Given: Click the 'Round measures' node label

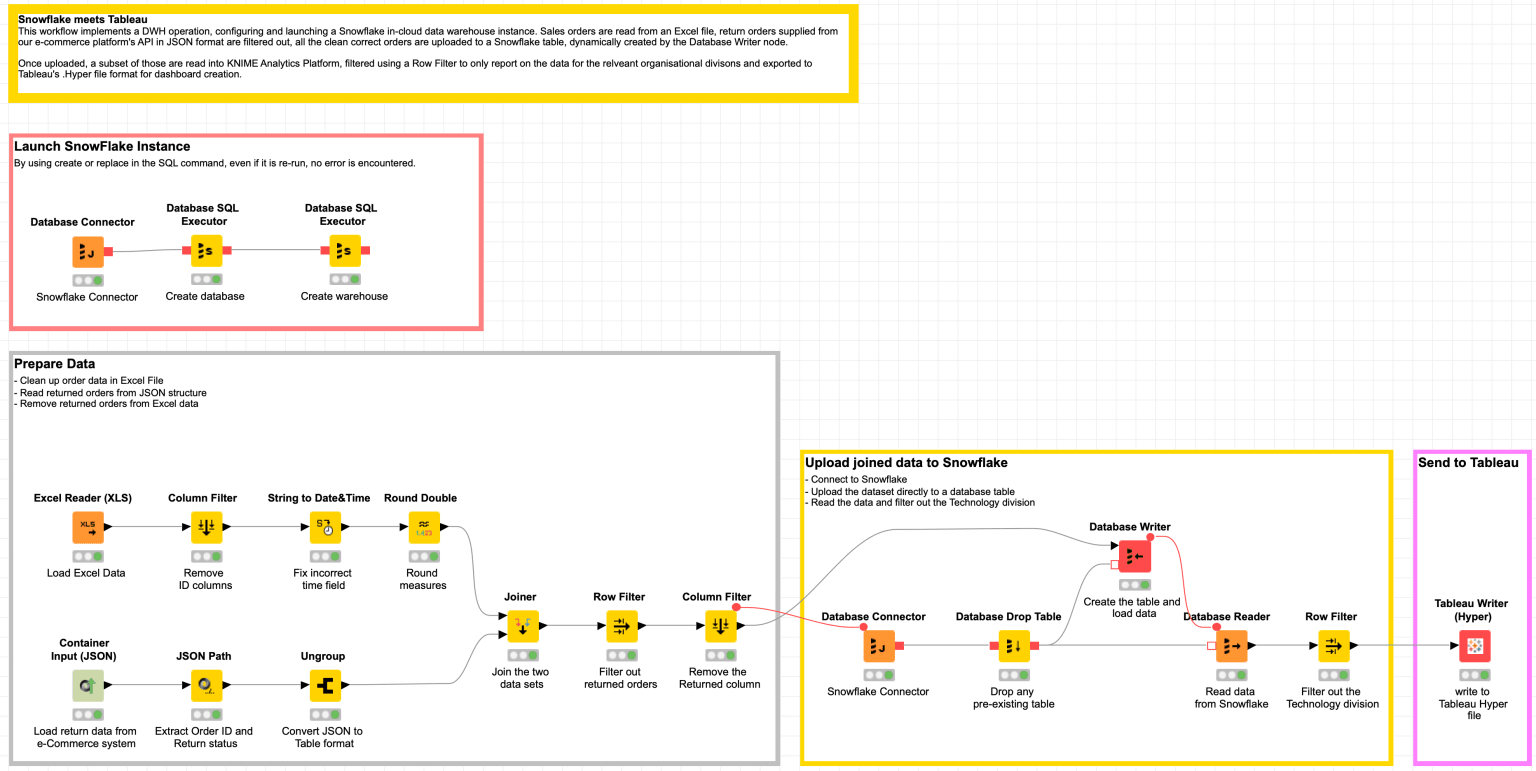Looking at the screenshot, I should [423, 579].
